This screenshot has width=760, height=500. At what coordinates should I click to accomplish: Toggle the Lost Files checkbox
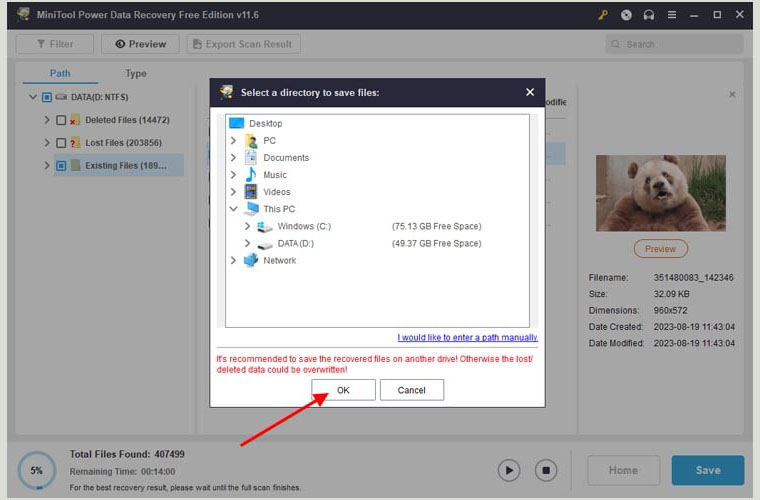[61, 143]
